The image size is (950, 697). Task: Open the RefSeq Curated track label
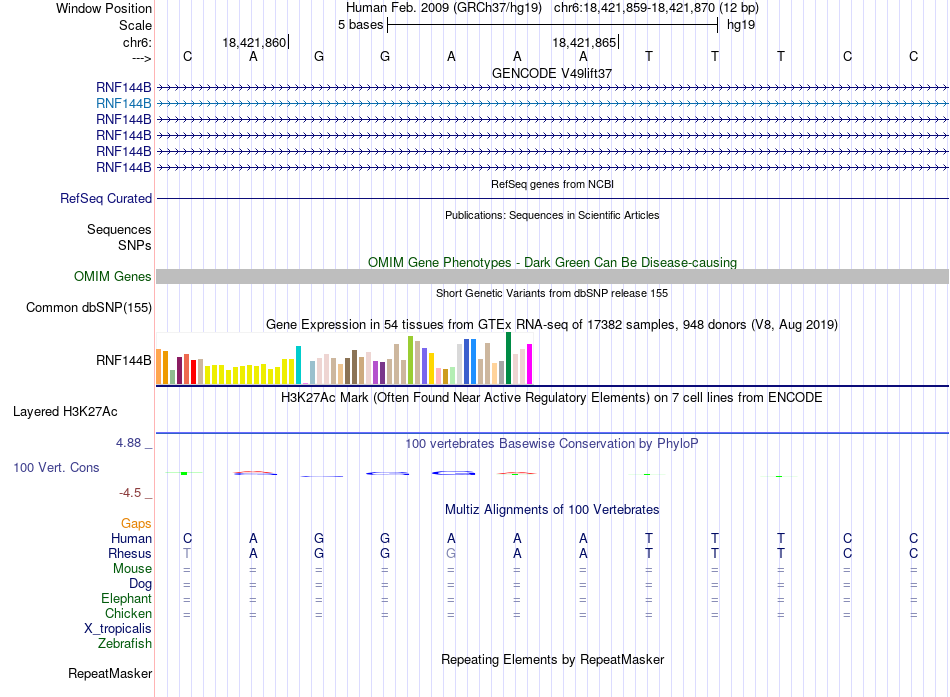click(x=106, y=199)
